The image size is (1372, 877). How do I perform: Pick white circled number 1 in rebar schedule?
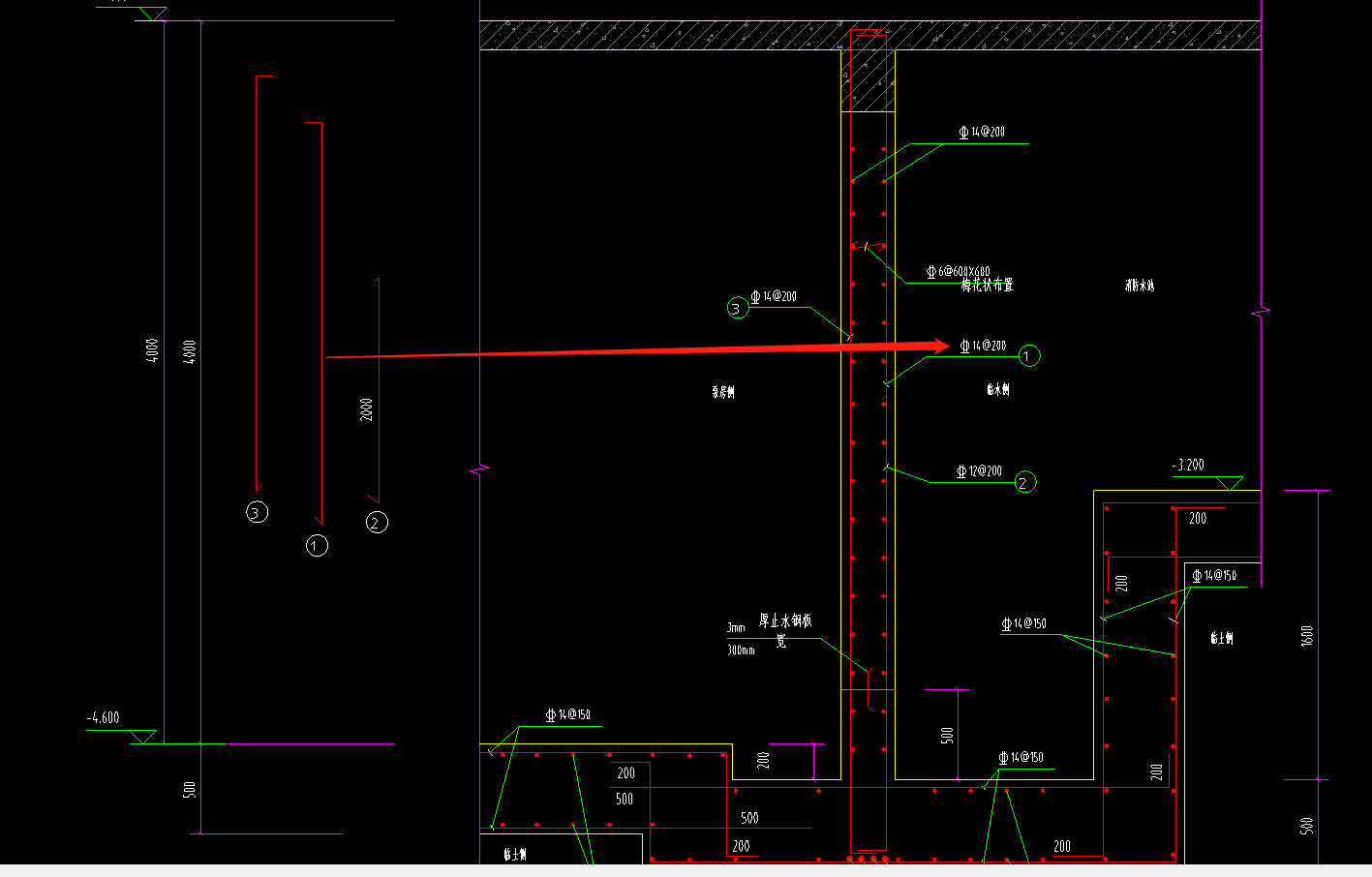[317, 546]
